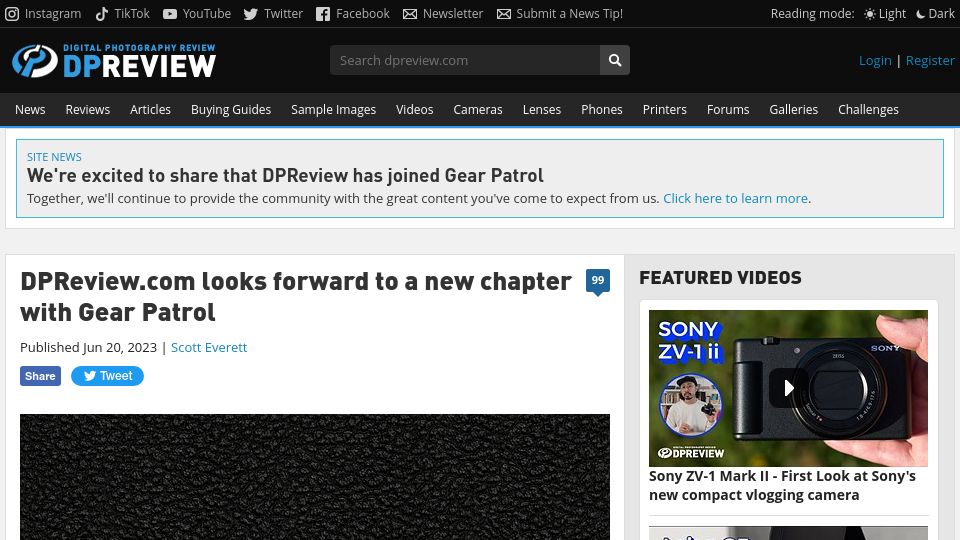
Task: Open the News menu
Action: coord(30,110)
